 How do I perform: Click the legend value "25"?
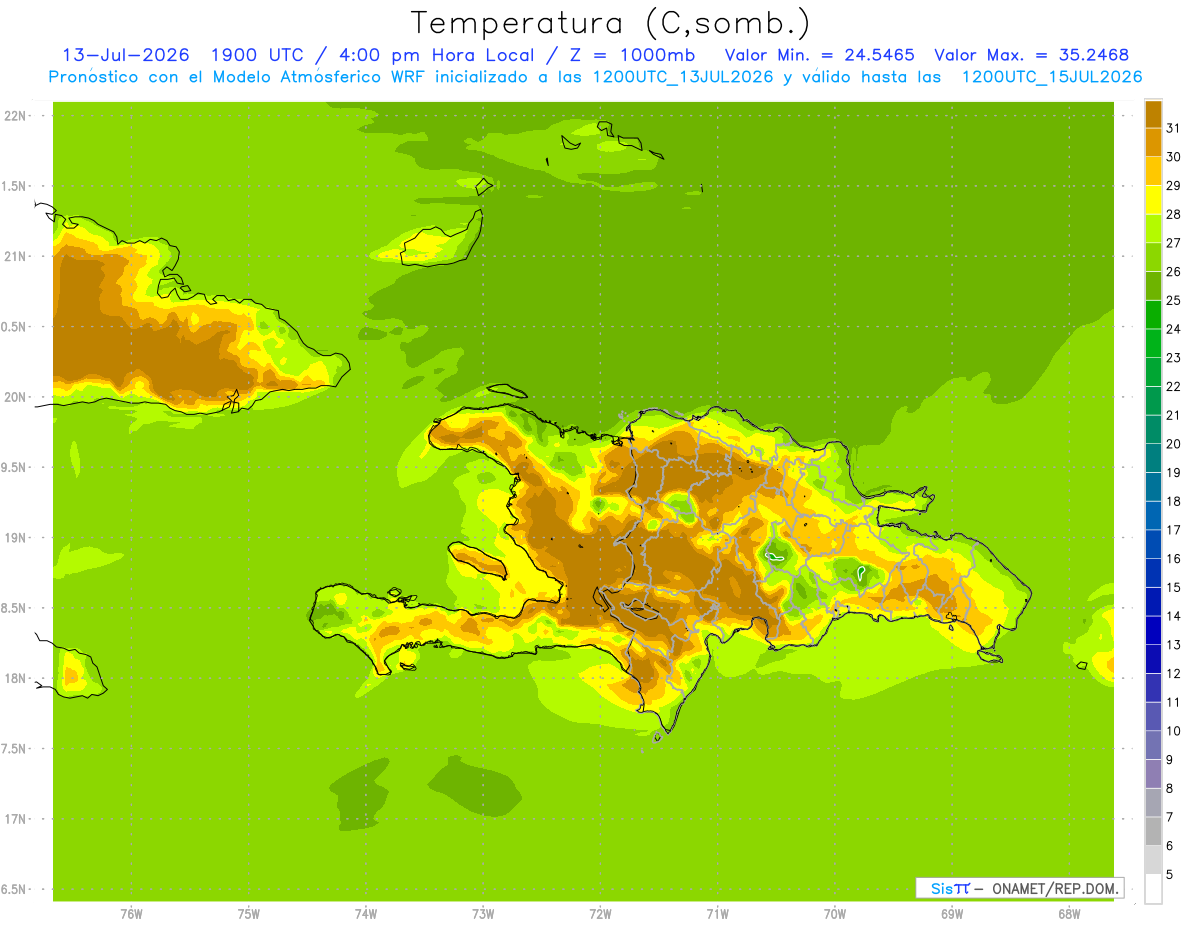[x=1174, y=301]
